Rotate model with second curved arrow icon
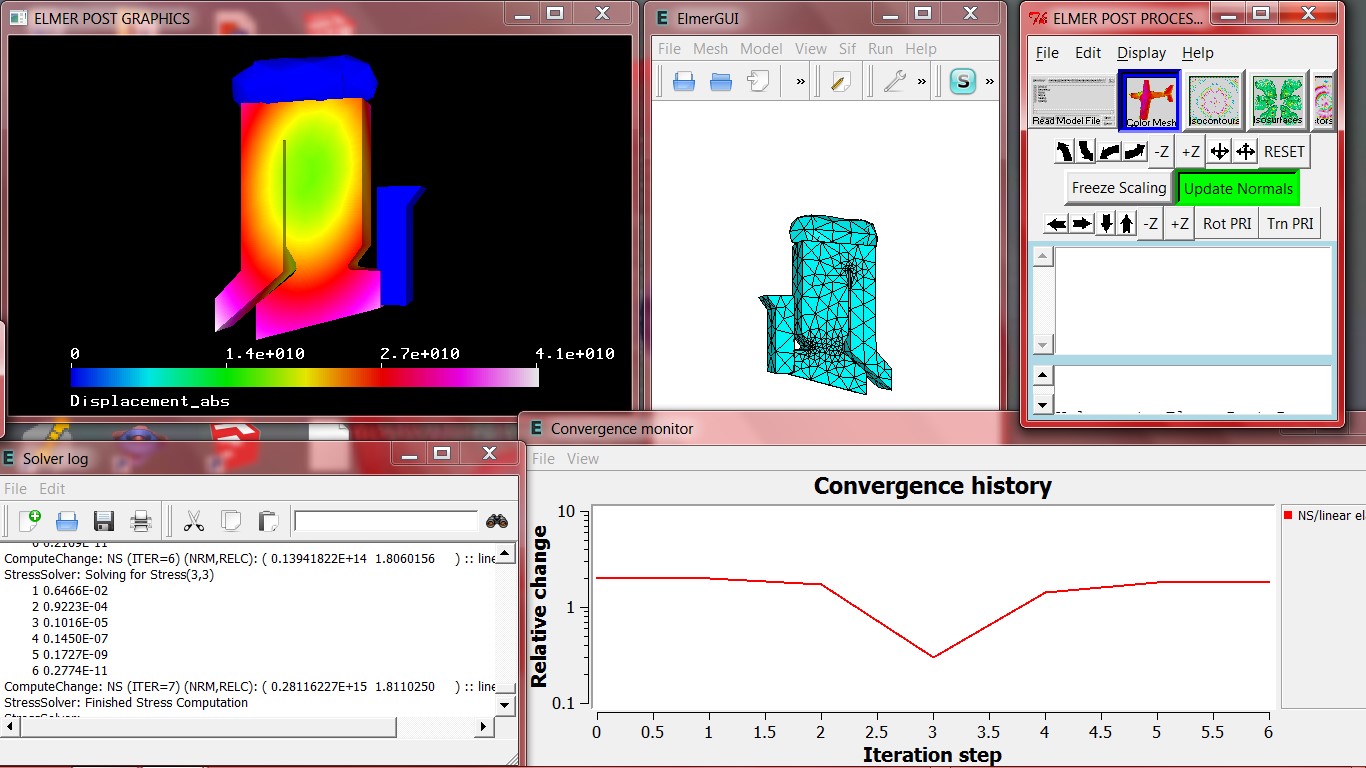1366x768 pixels. point(1086,152)
